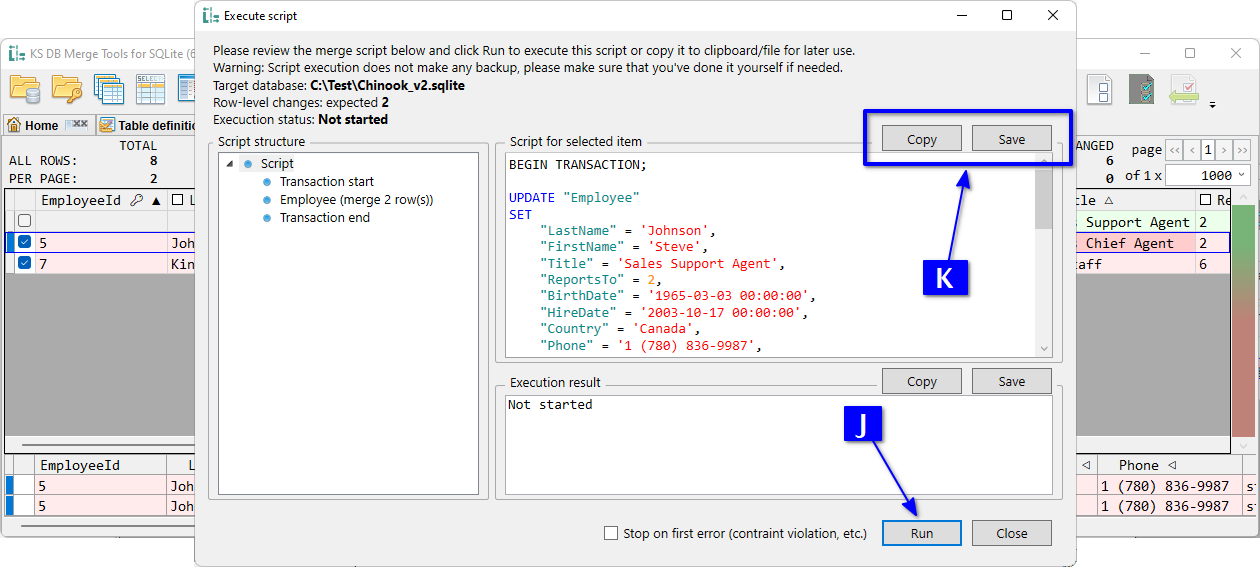Save the execution result
The image size is (1260, 567).
tap(1012, 381)
